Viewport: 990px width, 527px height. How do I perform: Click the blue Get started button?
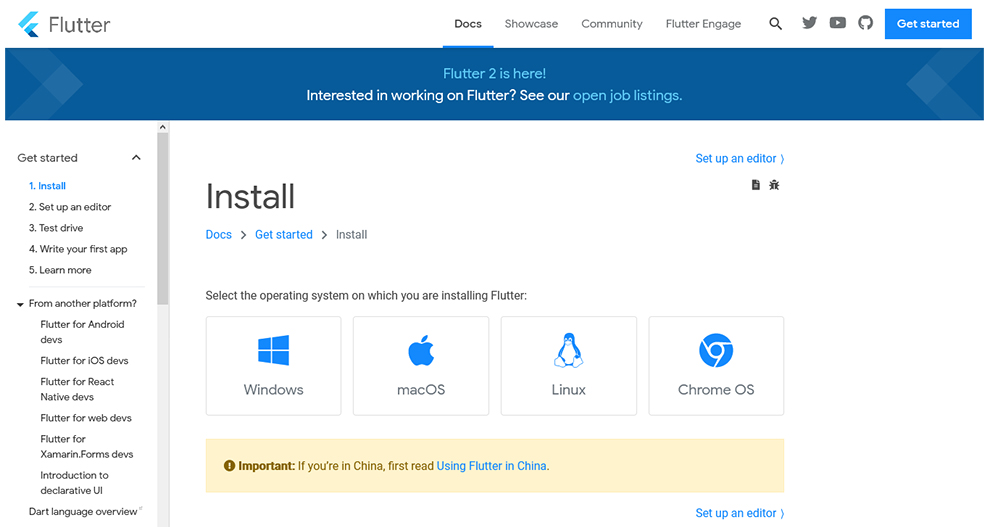(x=928, y=24)
